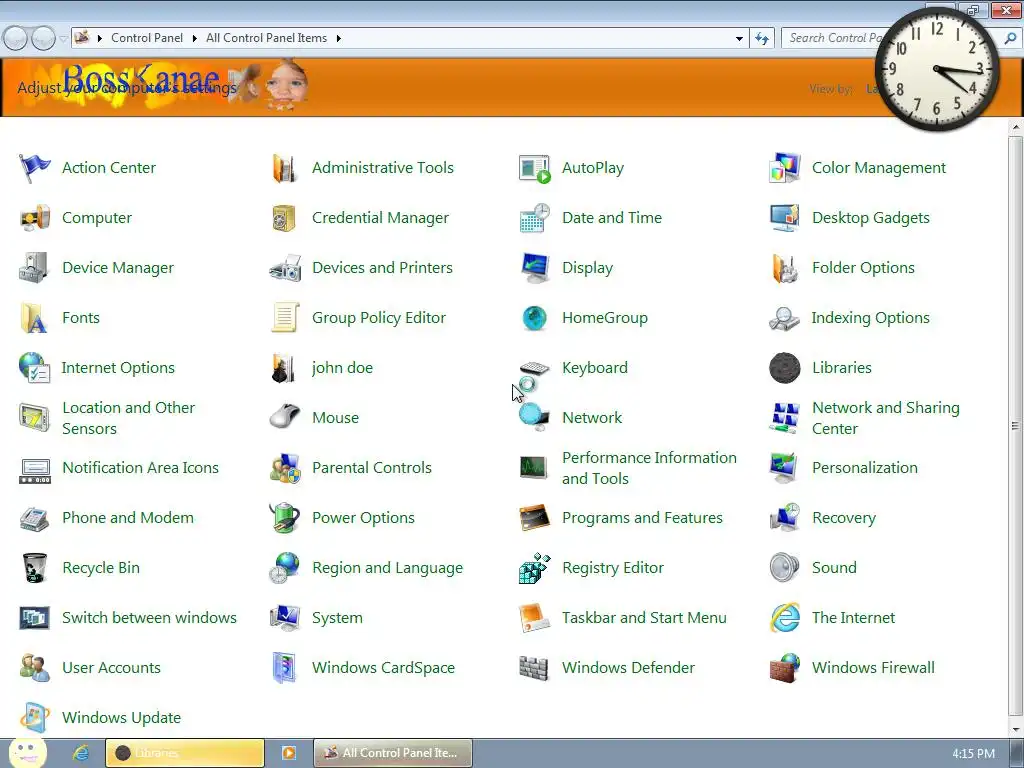The width and height of the screenshot is (1024, 768).
Task: Click the Windows CardSpace link
Action: [383, 668]
